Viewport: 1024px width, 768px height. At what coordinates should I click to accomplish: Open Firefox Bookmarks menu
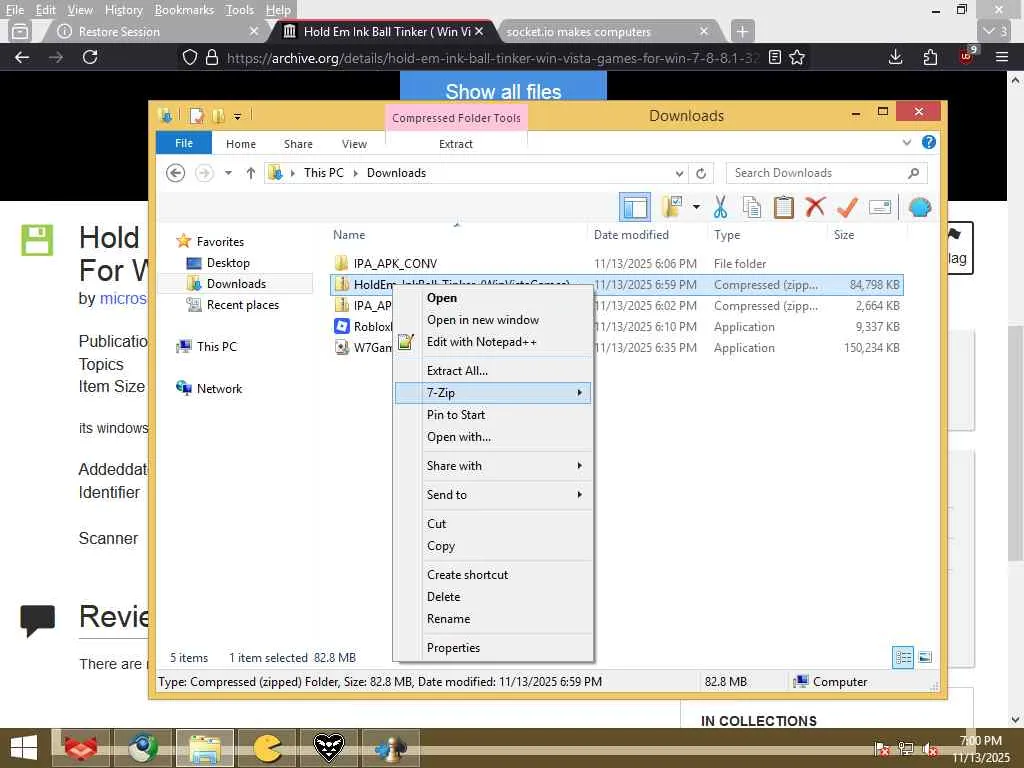point(184,10)
